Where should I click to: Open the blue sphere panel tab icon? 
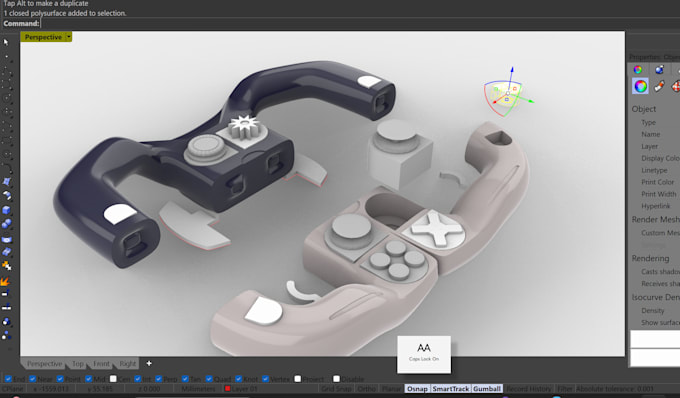pos(659,69)
